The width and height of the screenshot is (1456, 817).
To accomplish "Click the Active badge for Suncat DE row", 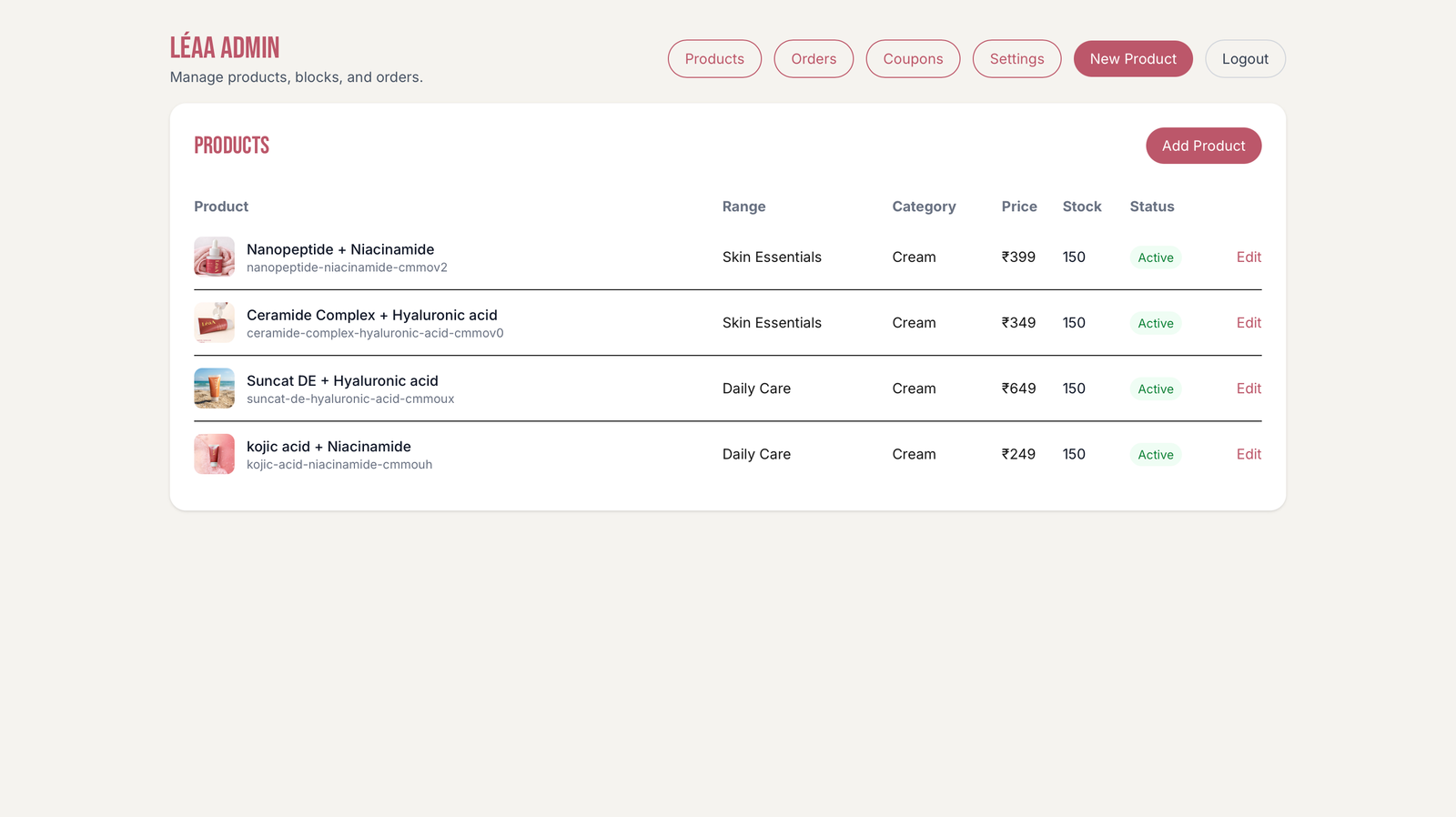I will point(1156,388).
